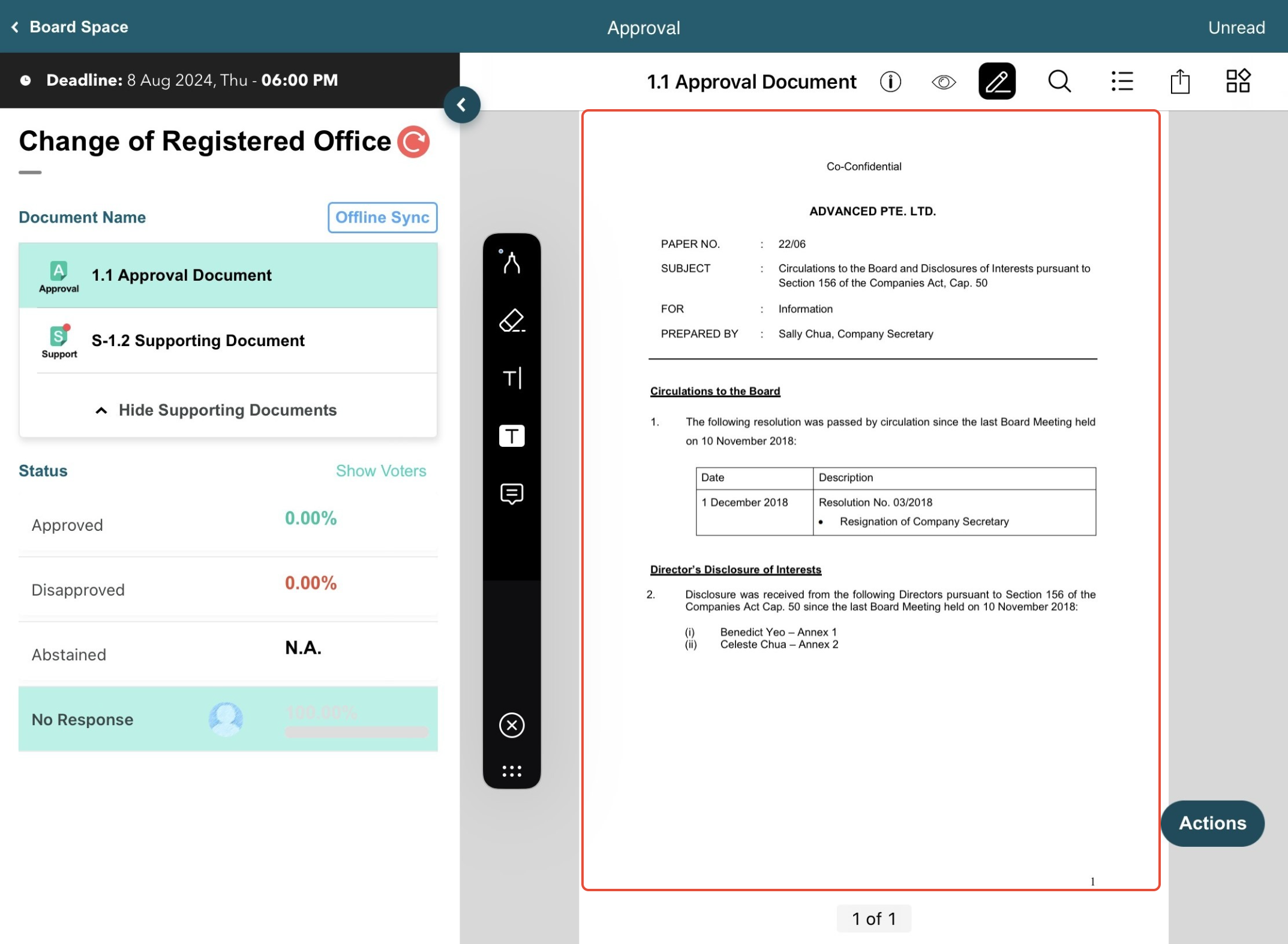The height and width of the screenshot is (944, 1288).
Task: Share the document via export icon
Action: pos(1179,82)
